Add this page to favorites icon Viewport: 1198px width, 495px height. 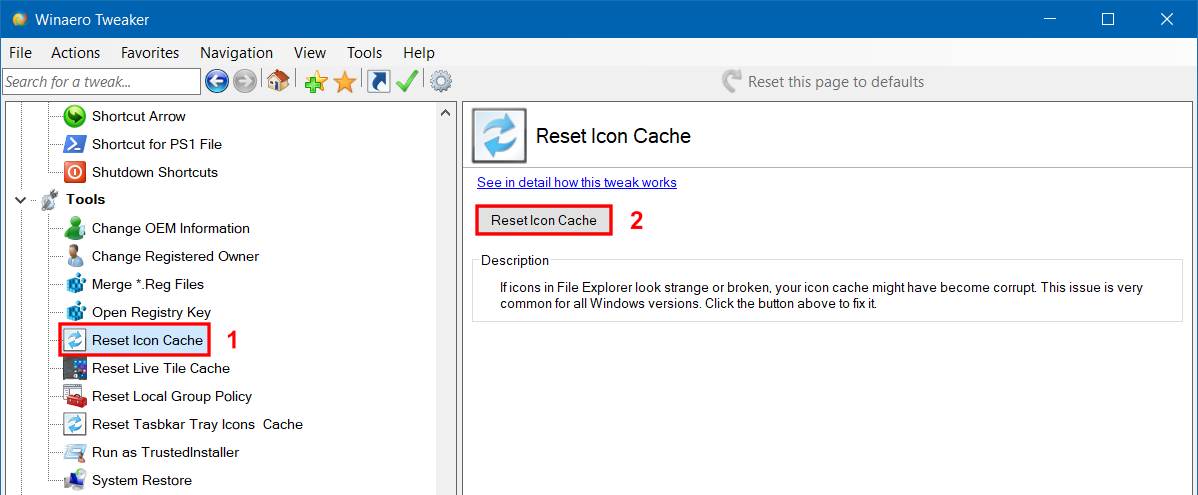pos(316,82)
